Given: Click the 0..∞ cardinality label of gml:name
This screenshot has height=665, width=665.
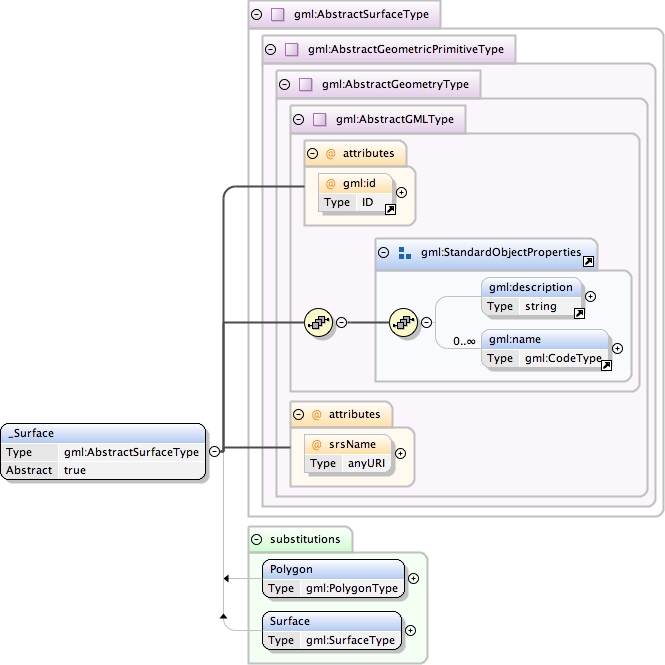Looking at the screenshot, I should (464, 341).
